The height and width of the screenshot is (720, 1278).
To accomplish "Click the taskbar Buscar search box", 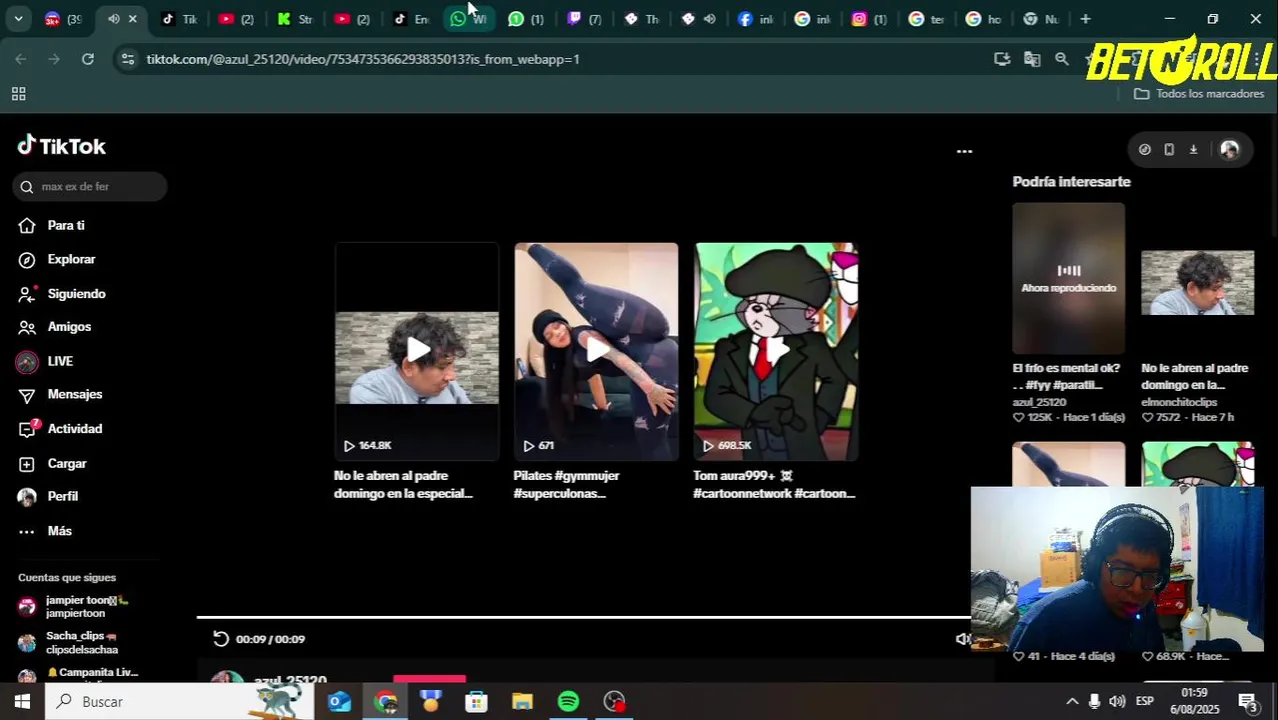I will 179,702.
